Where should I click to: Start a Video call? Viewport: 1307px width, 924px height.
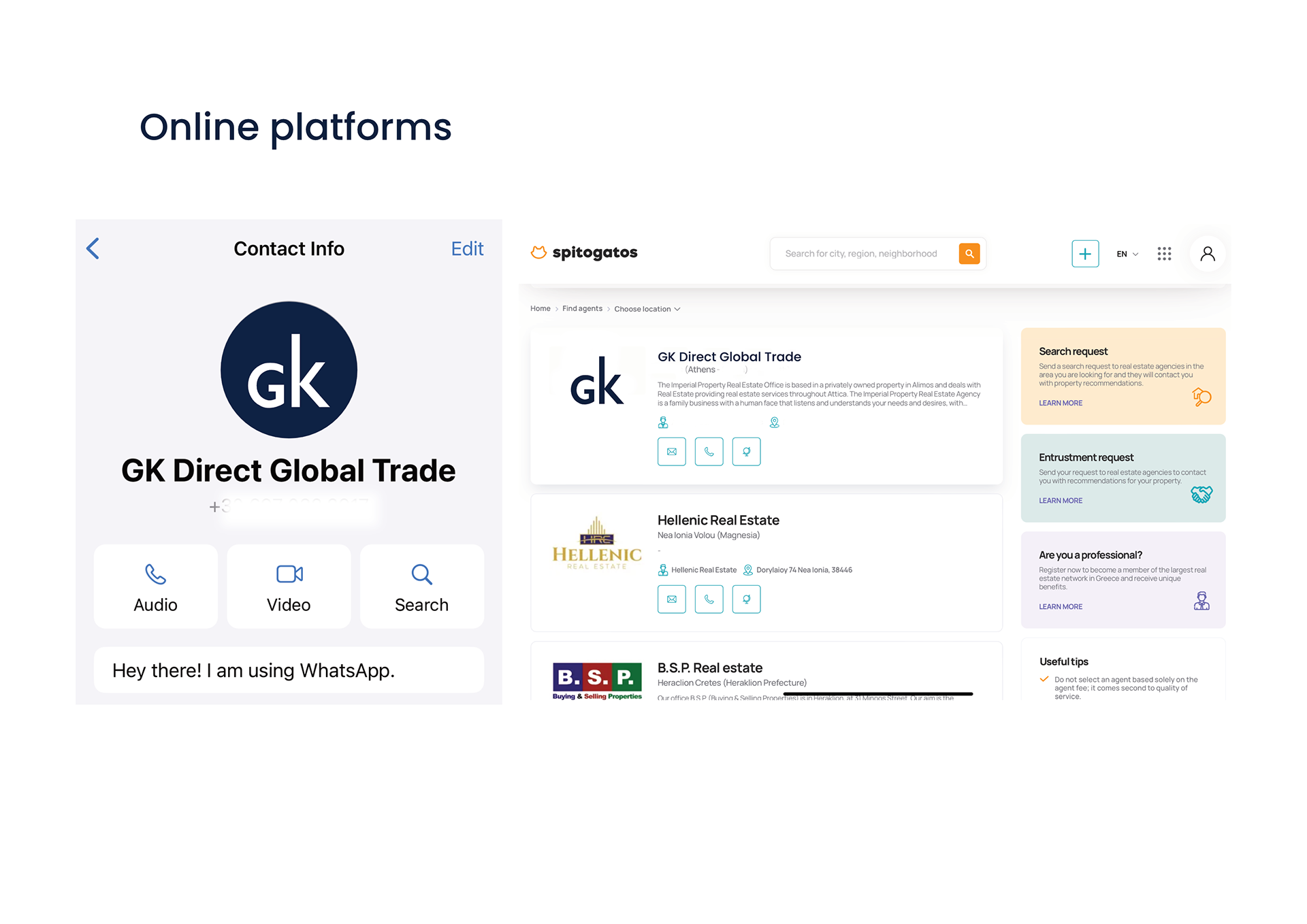tap(289, 587)
